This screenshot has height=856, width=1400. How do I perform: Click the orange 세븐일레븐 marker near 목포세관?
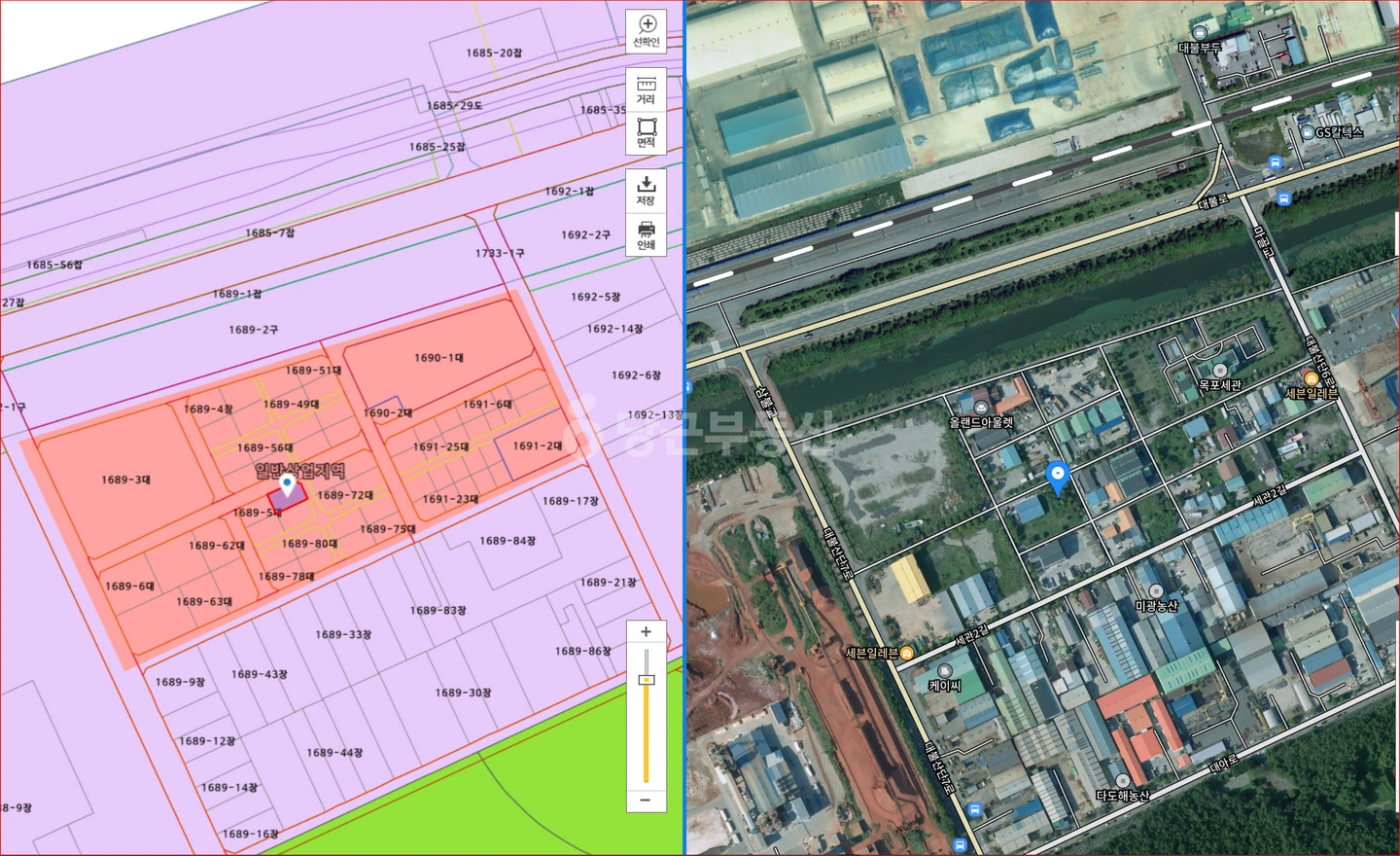(x=1311, y=379)
